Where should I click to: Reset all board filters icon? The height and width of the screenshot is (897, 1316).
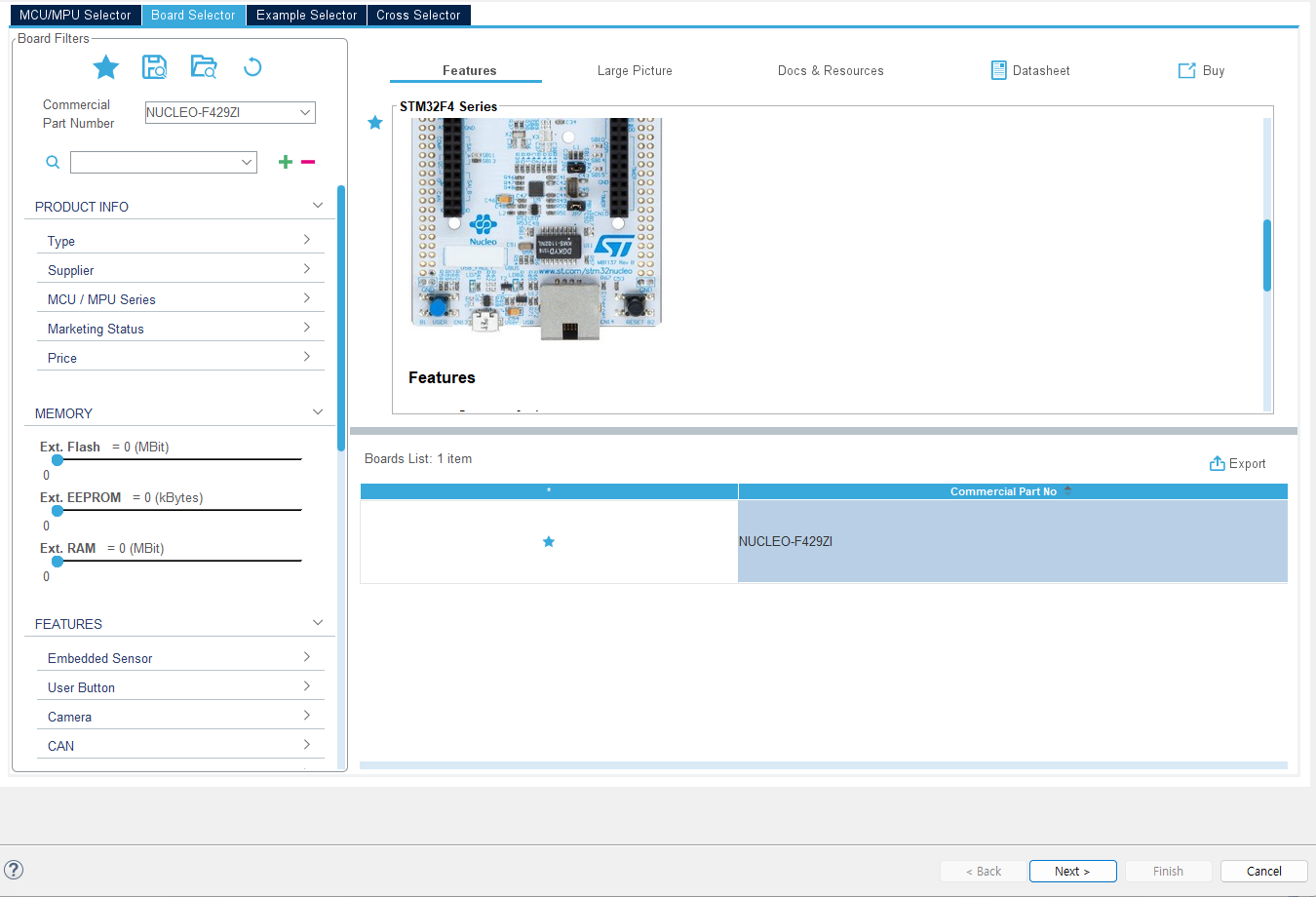[252, 66]
